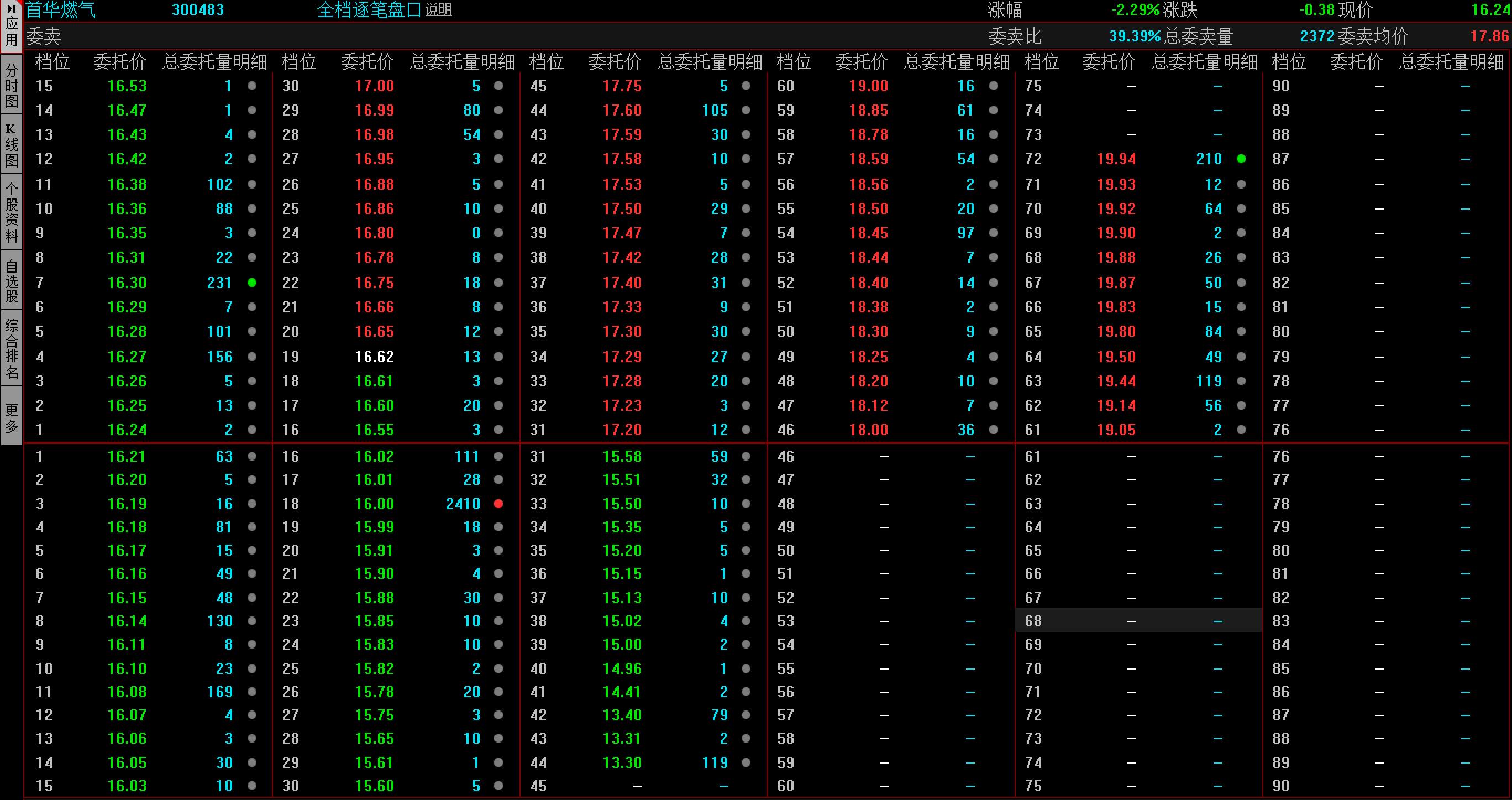
Task: Click the detail dot for sell price 18.45
Action: point(994,233)
